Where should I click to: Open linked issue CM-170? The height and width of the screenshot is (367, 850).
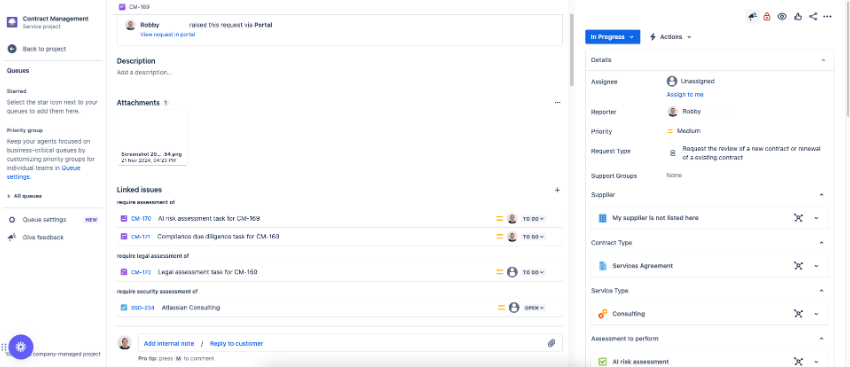click(x=141, y=219)
